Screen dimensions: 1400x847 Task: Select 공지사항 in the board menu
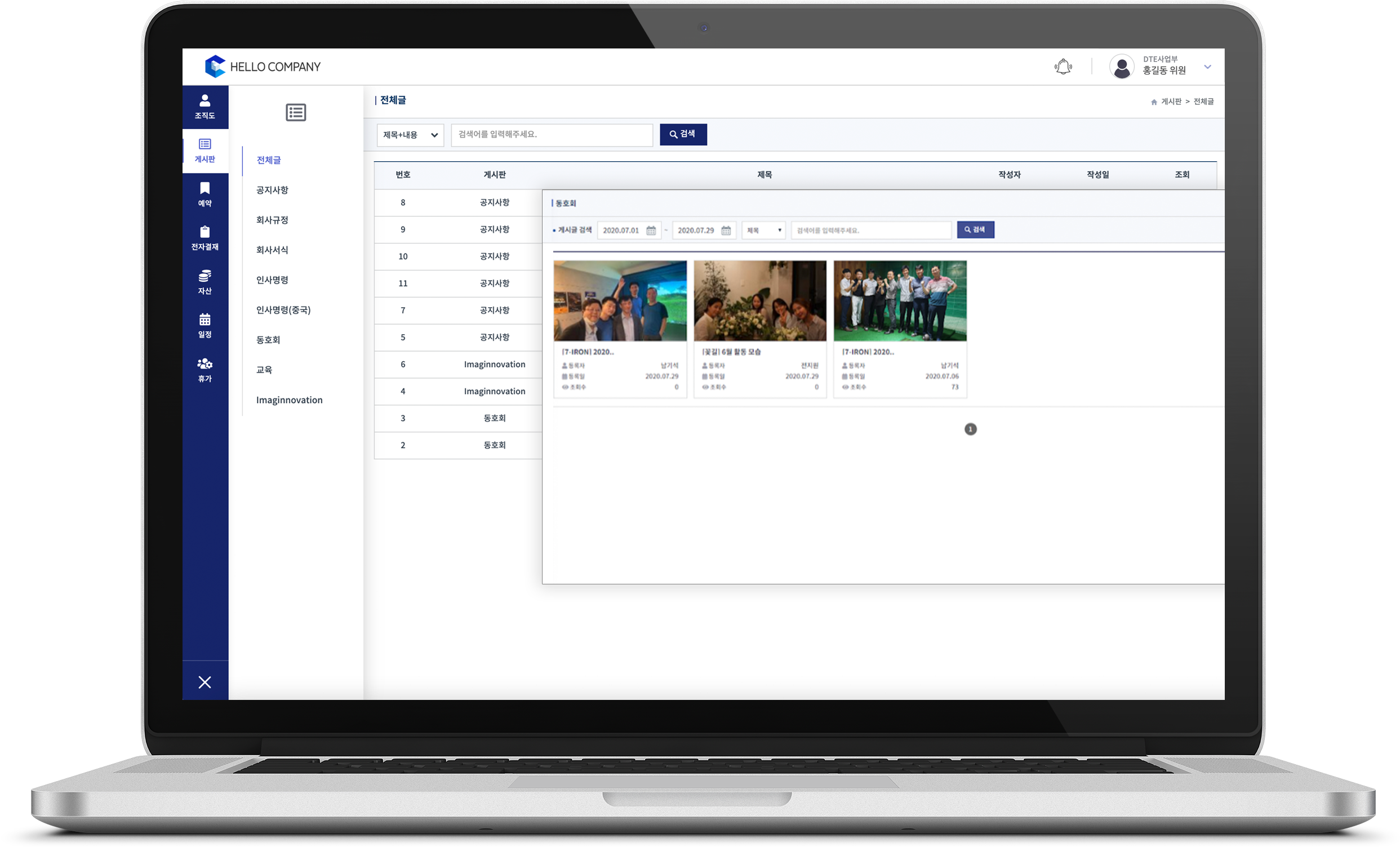(272, 190)
